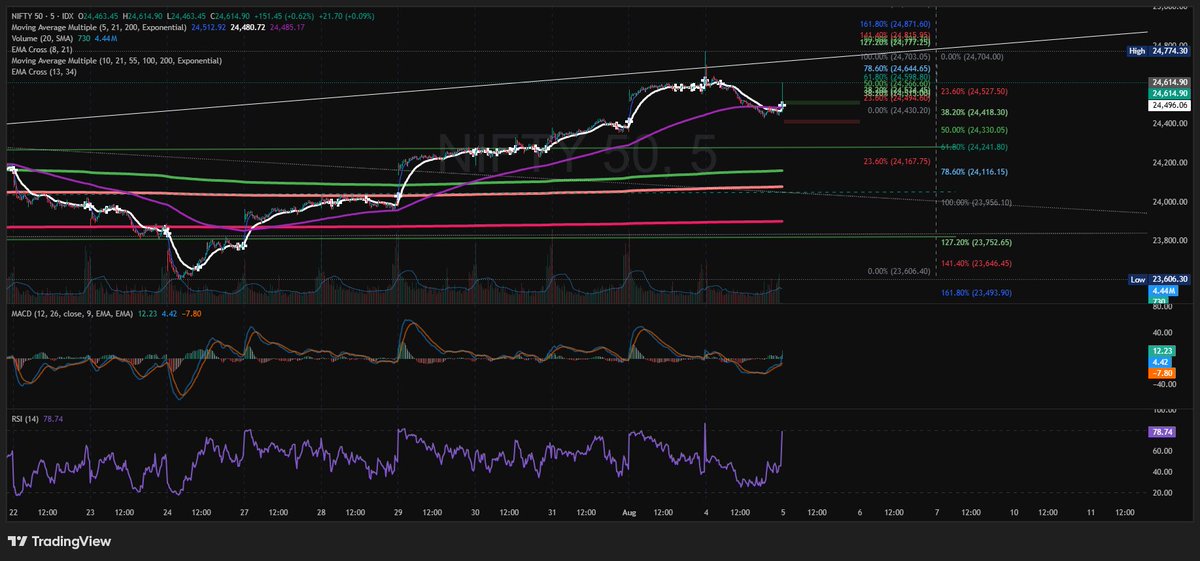Select the RSI (14) indicator legend
Screen dimensions: 1200x561
point(24,417)
